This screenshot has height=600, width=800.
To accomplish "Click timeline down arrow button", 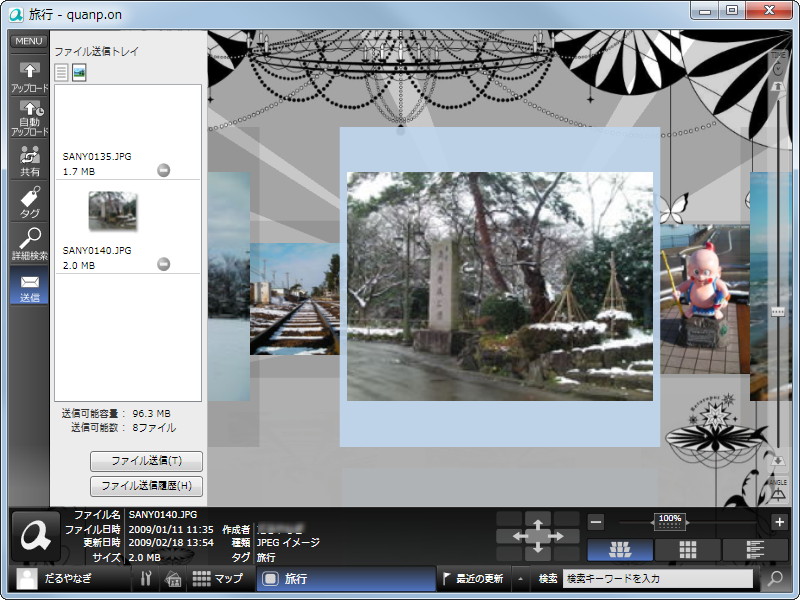I will point(778,461).
